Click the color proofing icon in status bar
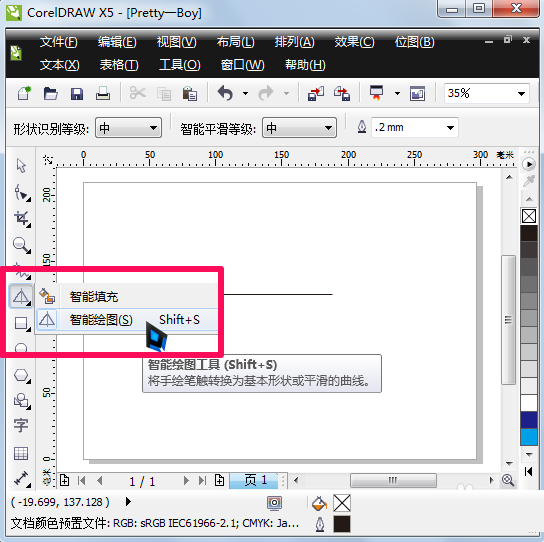This screenshot has height=542, width=544. pos(274,503)
